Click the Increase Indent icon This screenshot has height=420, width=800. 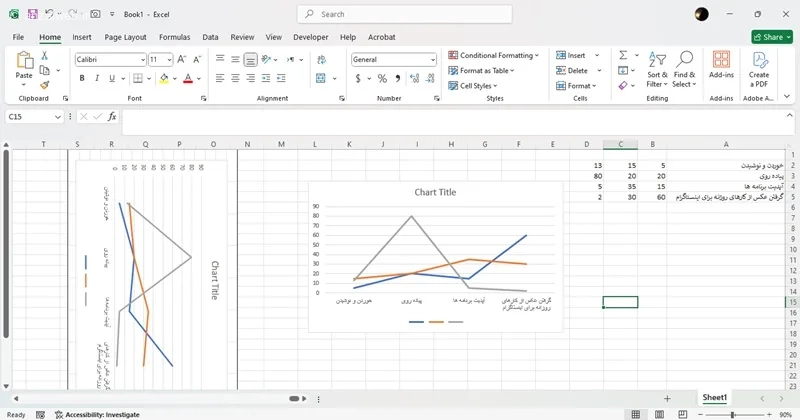pyautogui.click(x=281, y=78)
